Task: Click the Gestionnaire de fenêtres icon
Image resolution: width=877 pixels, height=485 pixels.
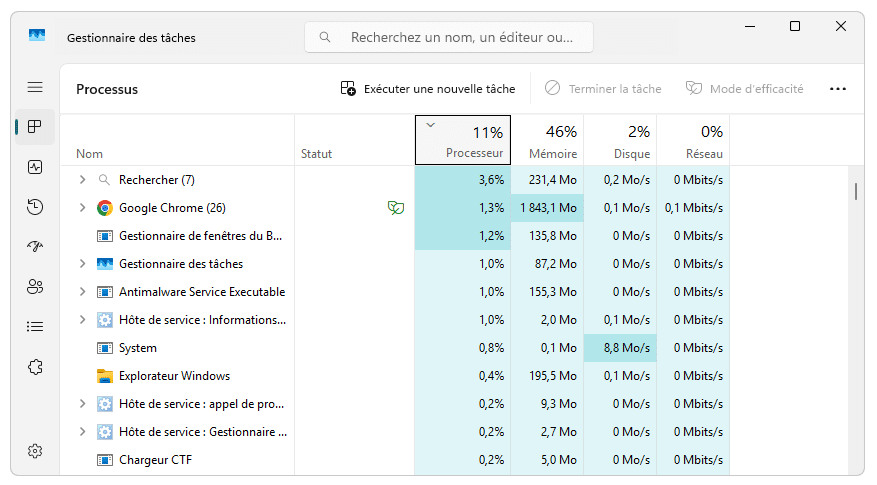Action: [x=105, y=236]
